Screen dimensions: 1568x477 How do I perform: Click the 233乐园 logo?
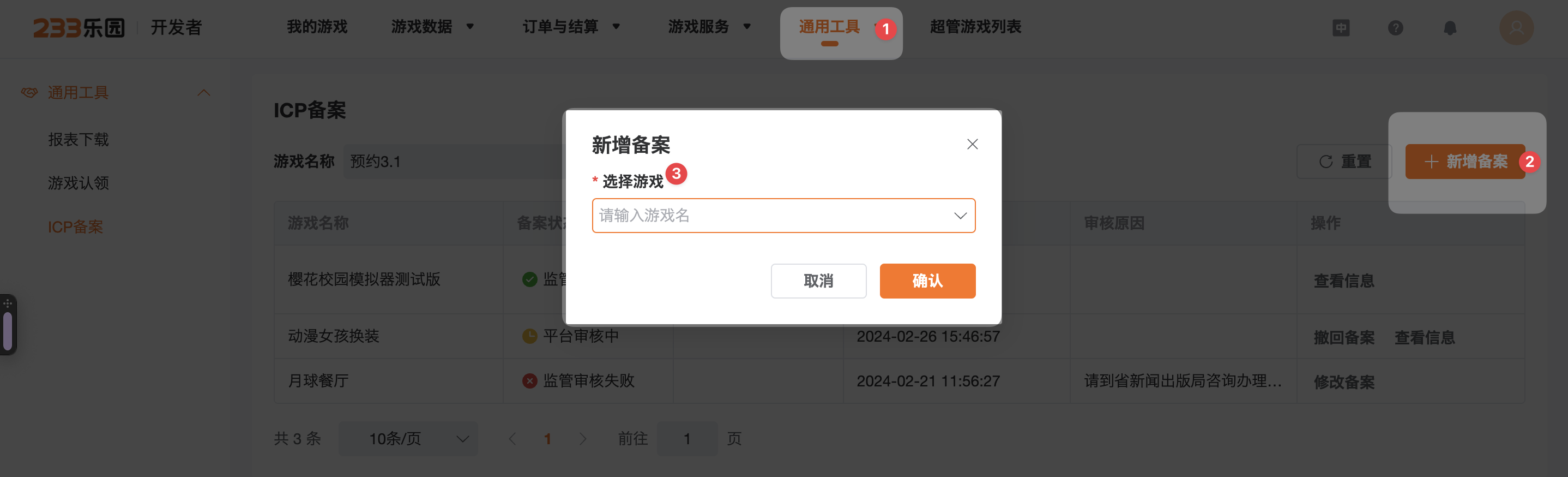pos(79,27)
